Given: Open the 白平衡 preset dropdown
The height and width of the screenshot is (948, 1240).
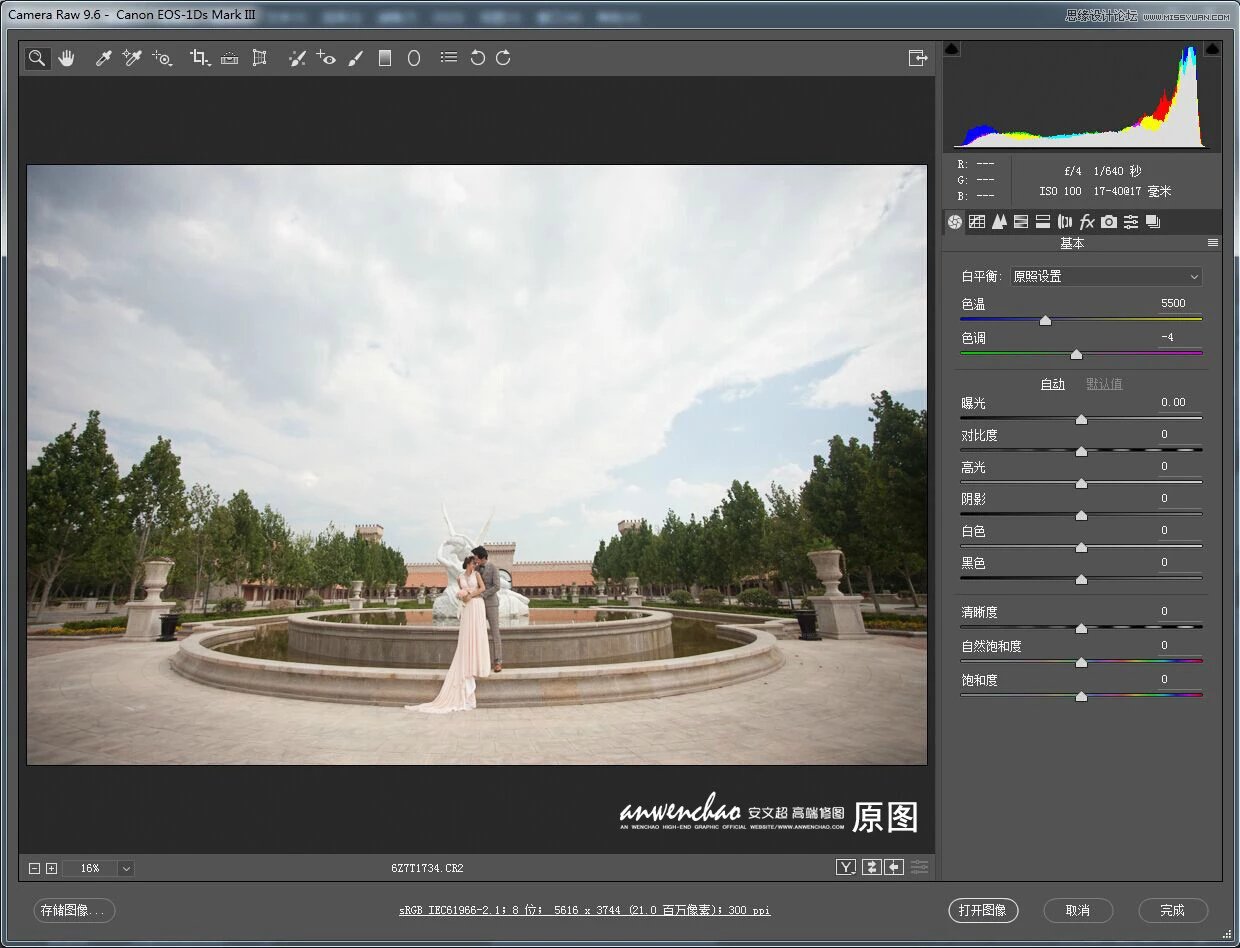Looking at the screenshot, I should click(x=1105, y=276).
